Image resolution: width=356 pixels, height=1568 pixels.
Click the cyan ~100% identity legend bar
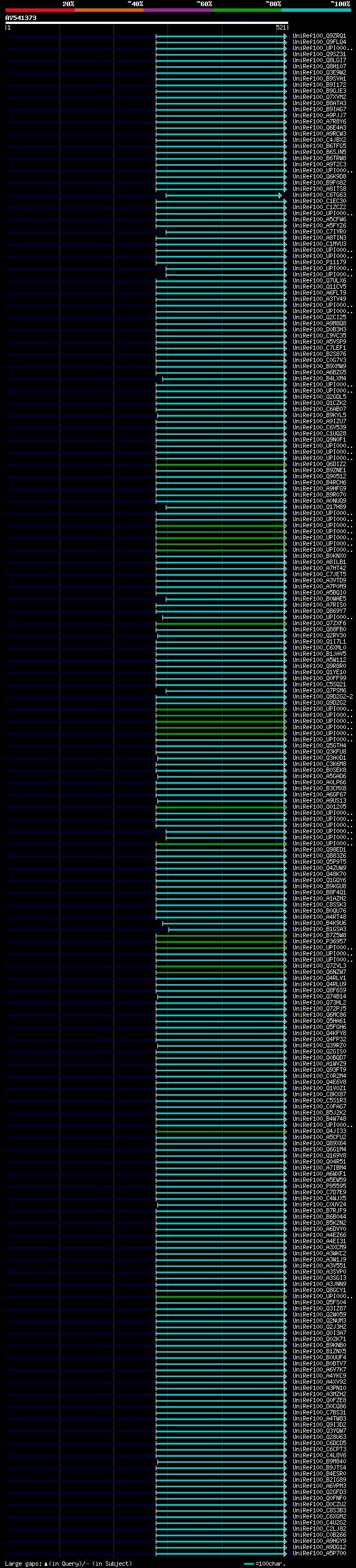click(x=316, y=10)
